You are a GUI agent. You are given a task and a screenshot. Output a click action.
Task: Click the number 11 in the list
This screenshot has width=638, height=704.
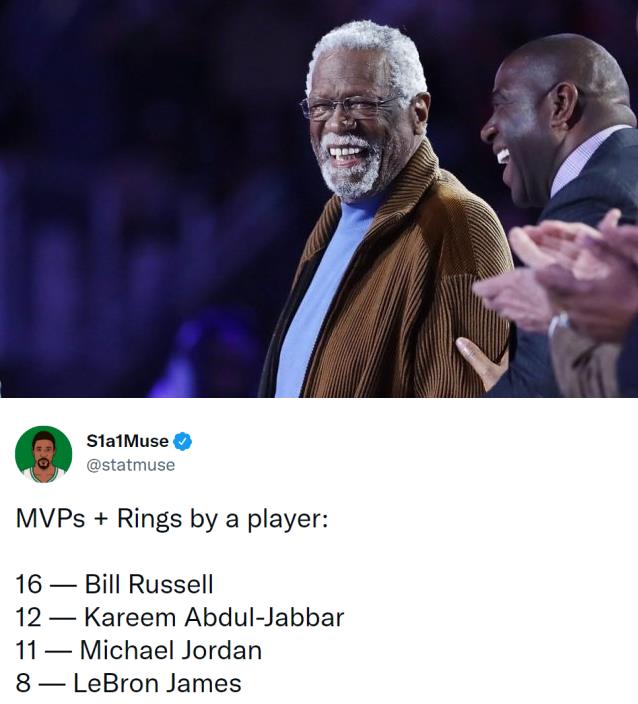point(28,650)
